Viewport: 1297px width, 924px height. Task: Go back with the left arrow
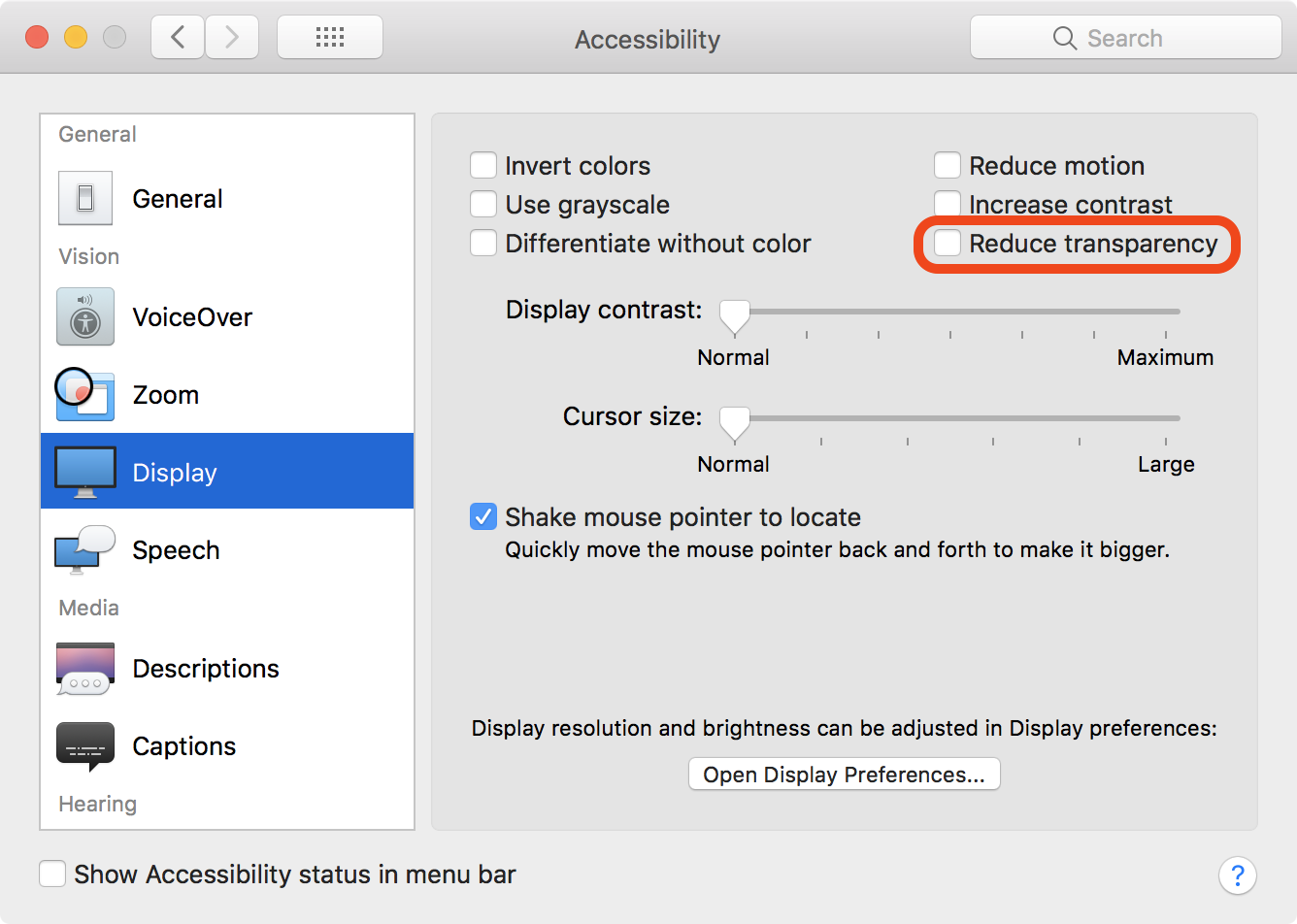pos(178,38)
